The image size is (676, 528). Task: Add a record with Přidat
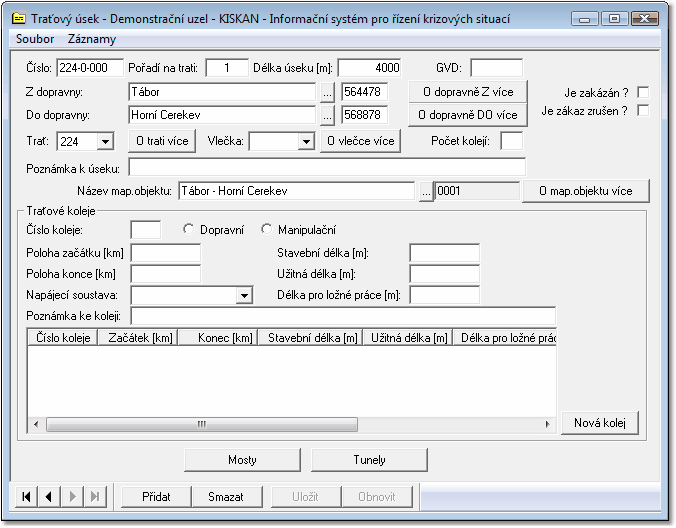(x=156, y=497)
